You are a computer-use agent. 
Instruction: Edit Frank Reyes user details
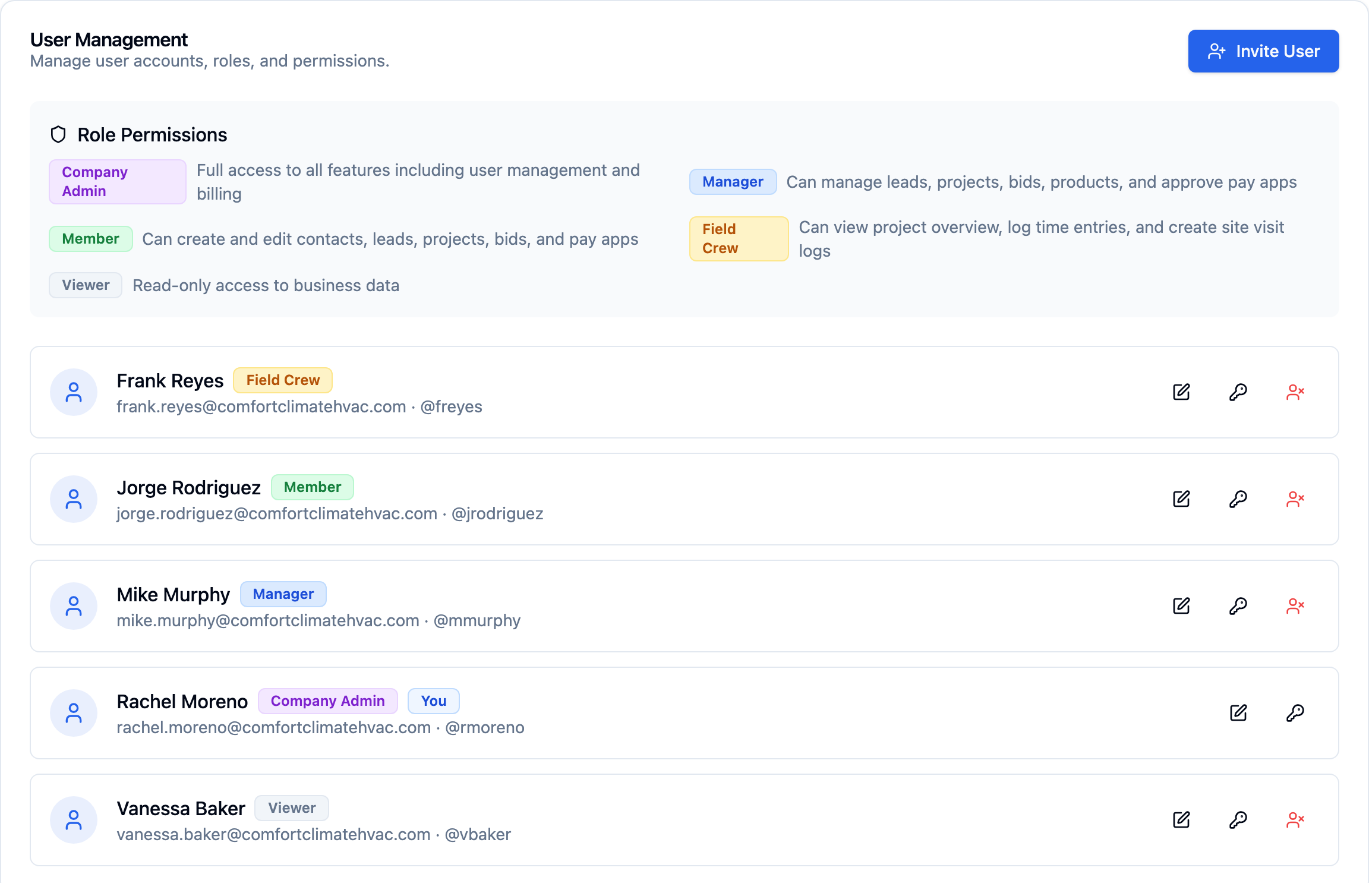(x=1181, y=392)
